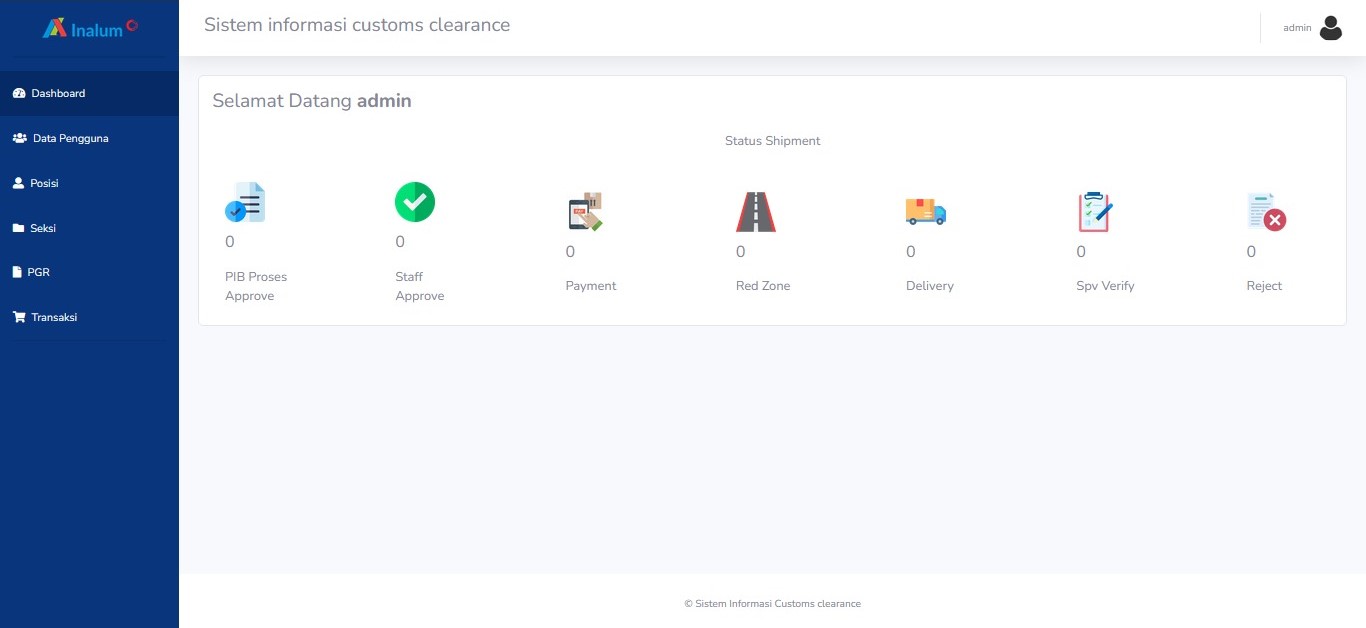Navigate to Transaksi in sidebar
The width and height of the screenshot is (1366, 628).
click(x=54, y=317)
